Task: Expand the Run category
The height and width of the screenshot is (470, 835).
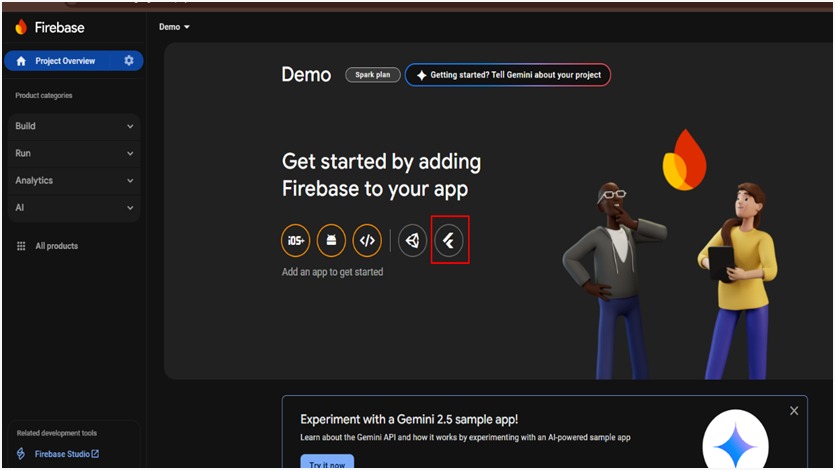Action: 74,153
